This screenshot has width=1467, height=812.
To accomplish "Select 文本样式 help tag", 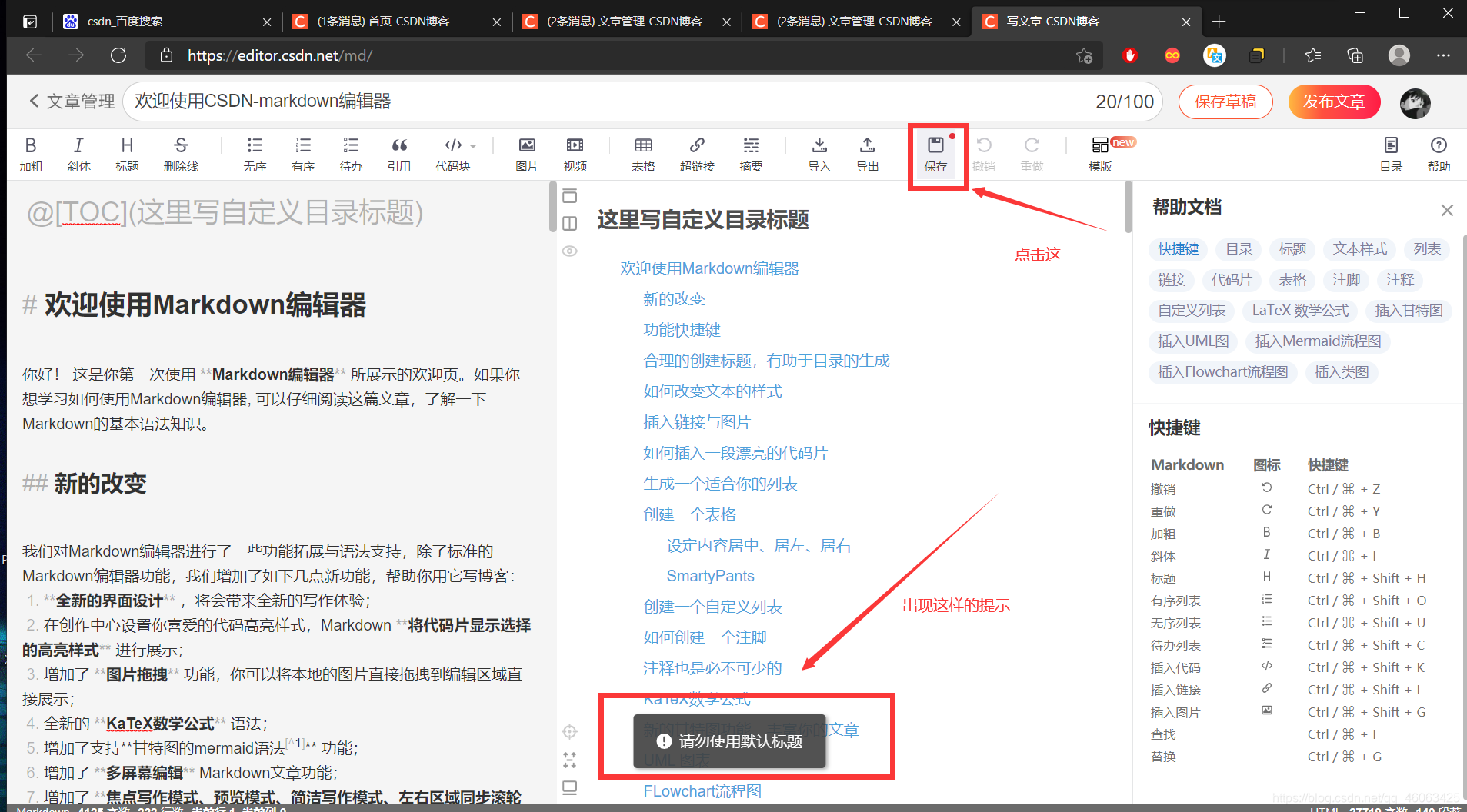I will click(x=1360, y=249).
